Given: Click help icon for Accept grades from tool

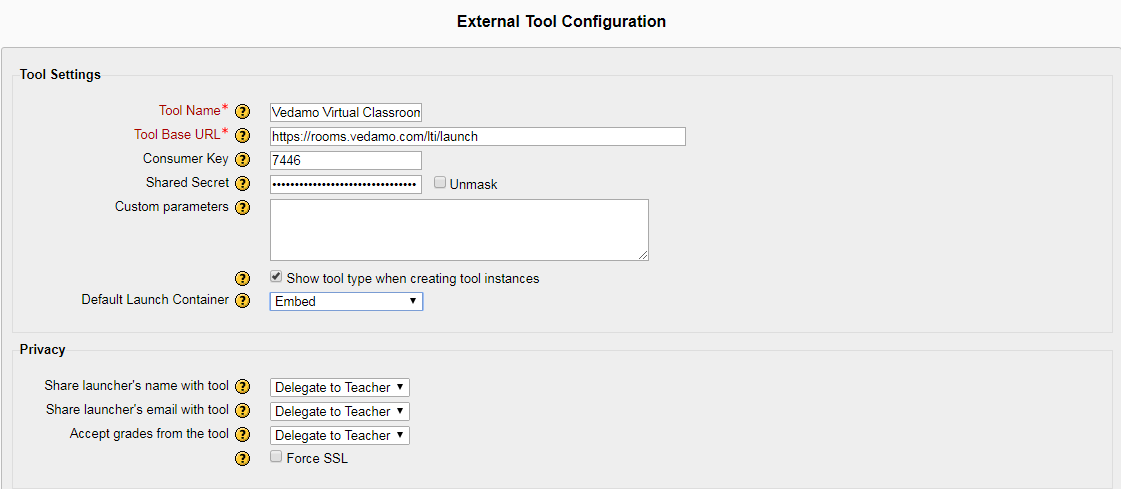Looking at the screenshot, I should (243, 435).
